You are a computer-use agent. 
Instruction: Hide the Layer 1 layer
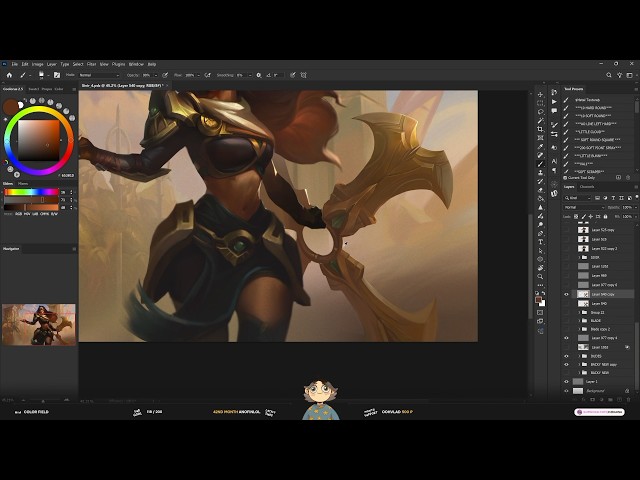click(566, 382)
